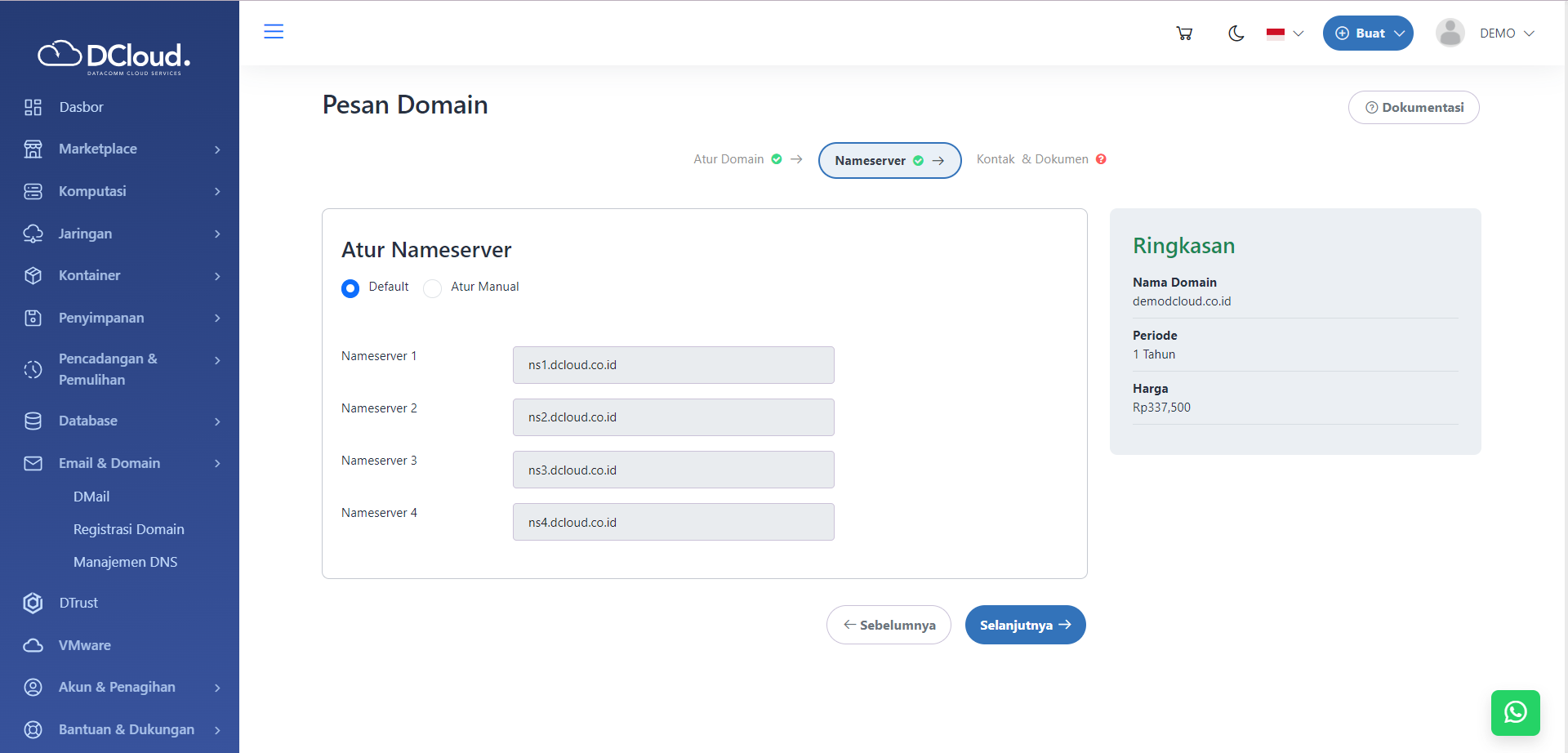Image resolution: width=1568 pixels, height=753 pixels.
Task: Choose the Atur Manual option
Action: click(431, 288)
